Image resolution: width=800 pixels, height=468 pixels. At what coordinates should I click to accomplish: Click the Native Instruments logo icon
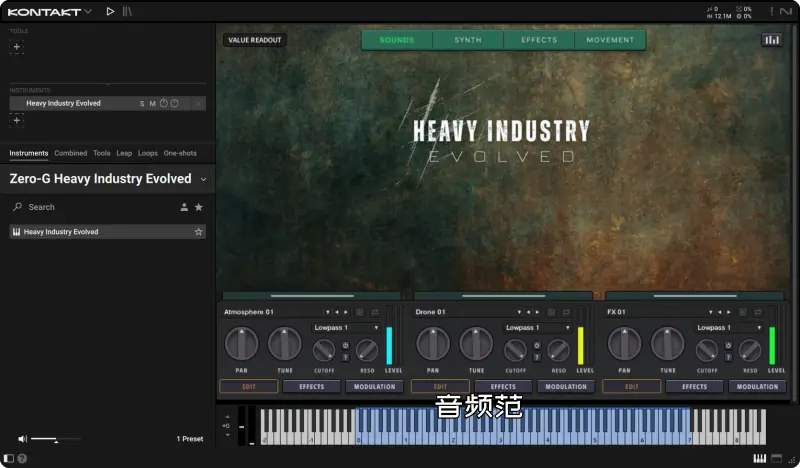click(x=785, y=11)
